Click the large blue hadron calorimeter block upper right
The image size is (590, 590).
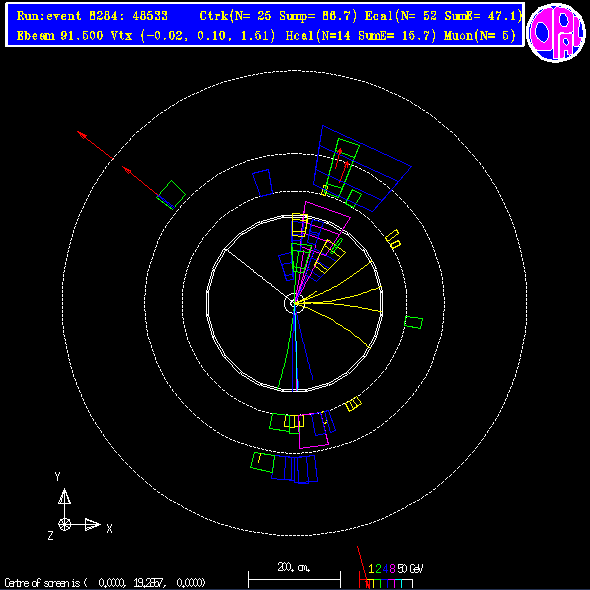point(362,168)
